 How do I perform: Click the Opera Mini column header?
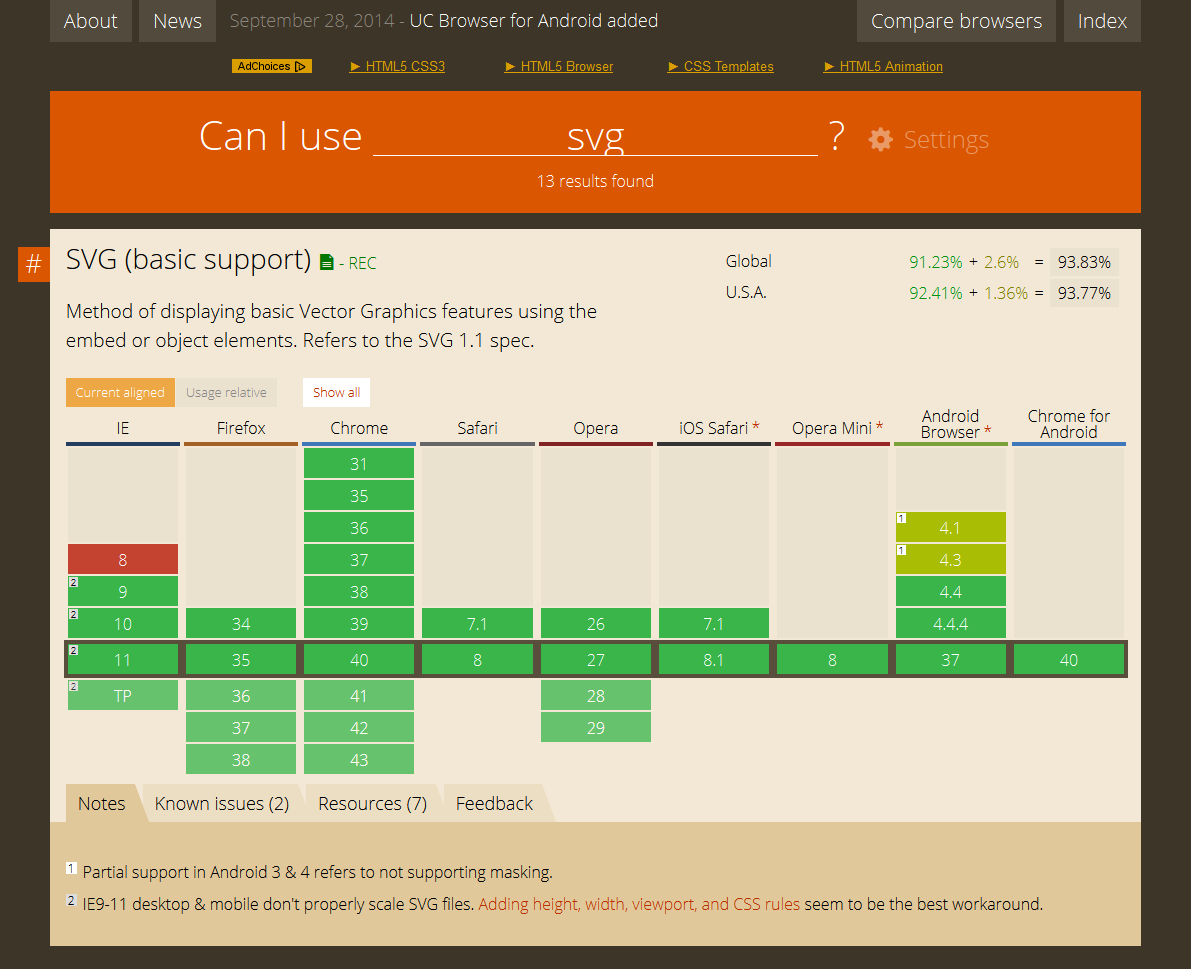coord(832,428)
